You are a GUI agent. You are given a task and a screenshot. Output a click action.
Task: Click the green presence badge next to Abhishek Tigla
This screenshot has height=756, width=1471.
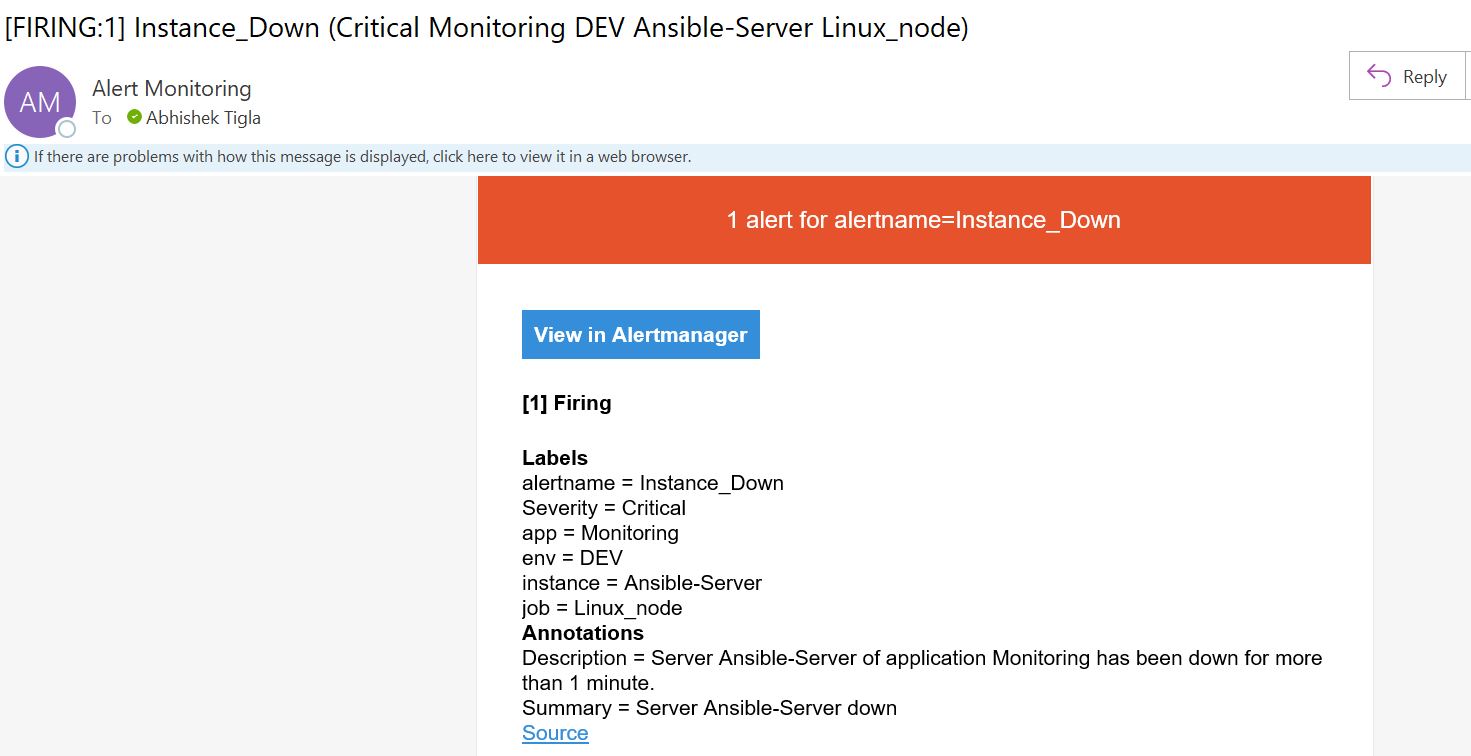(x=132, y=117)
